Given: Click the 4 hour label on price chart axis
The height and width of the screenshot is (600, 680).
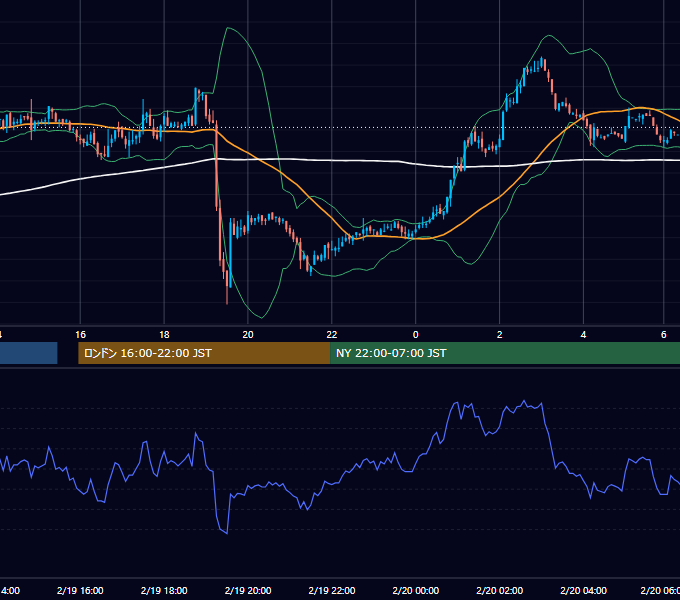Looking at the screenshot, I should 583,335.
